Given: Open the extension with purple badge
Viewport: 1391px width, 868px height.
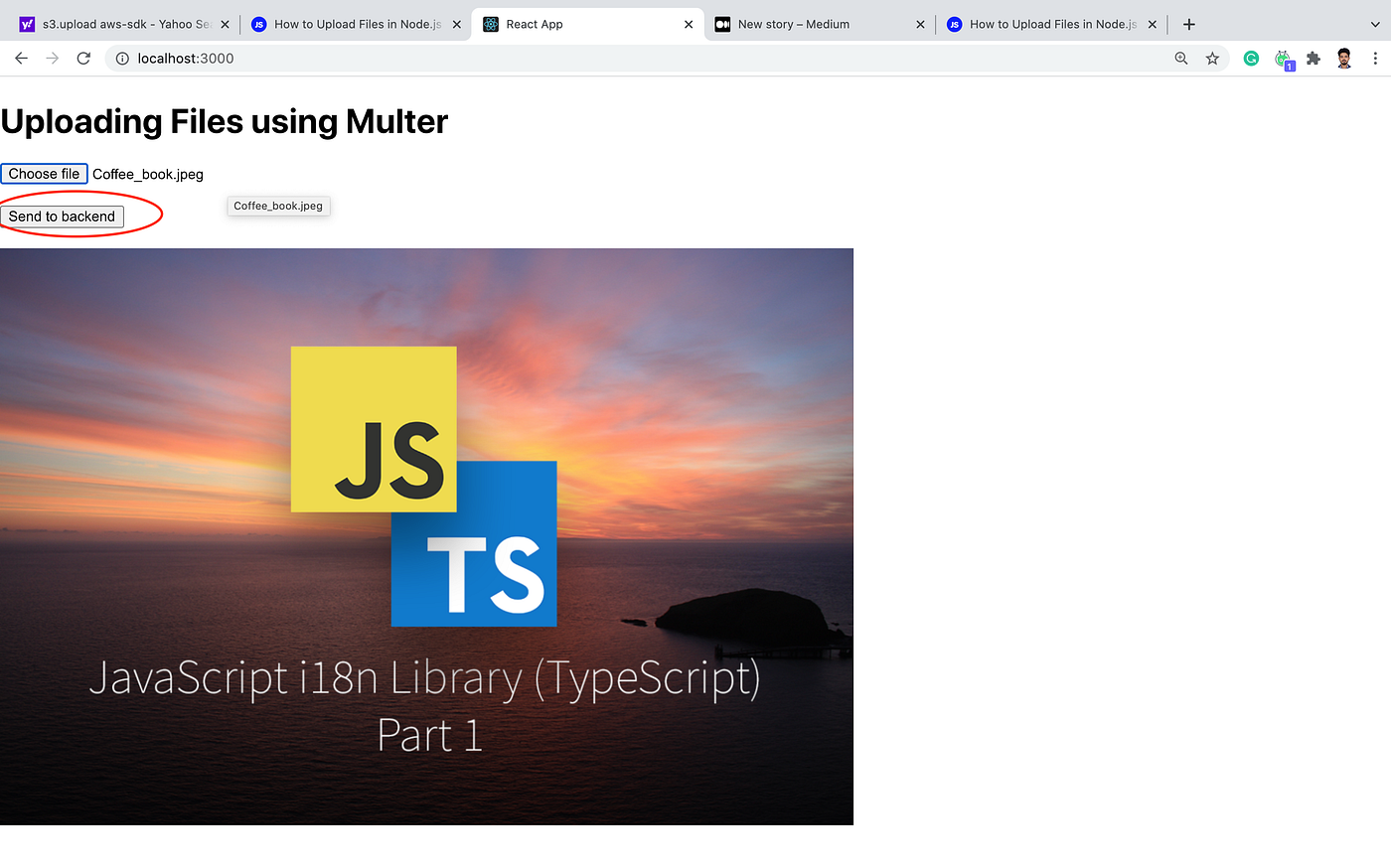Looking at the screenshot, I should (x=1285, y=60).
